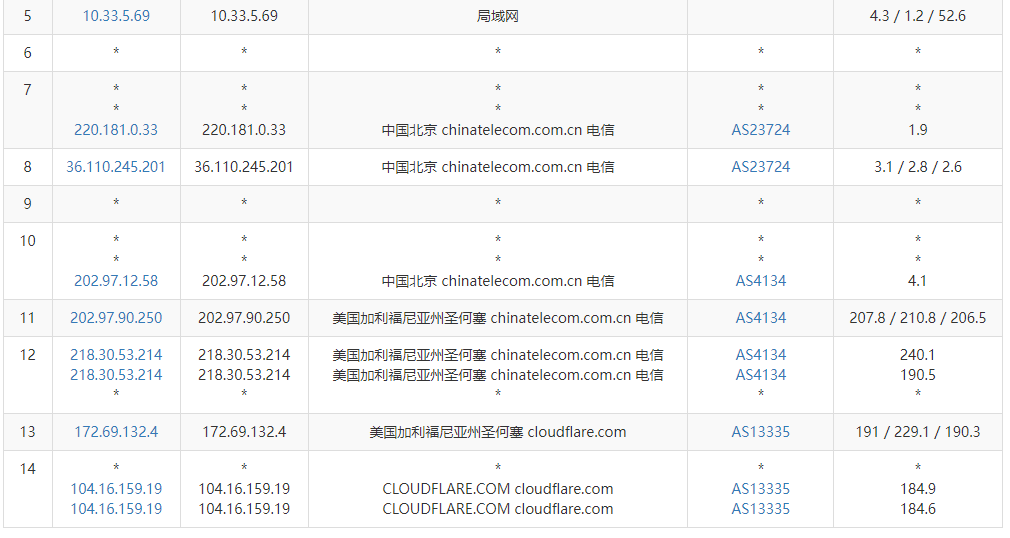Screen dimensions: 1010x538
Task: Select the 局域网 location cell in hop 5
Action: [x=498, y=16]
